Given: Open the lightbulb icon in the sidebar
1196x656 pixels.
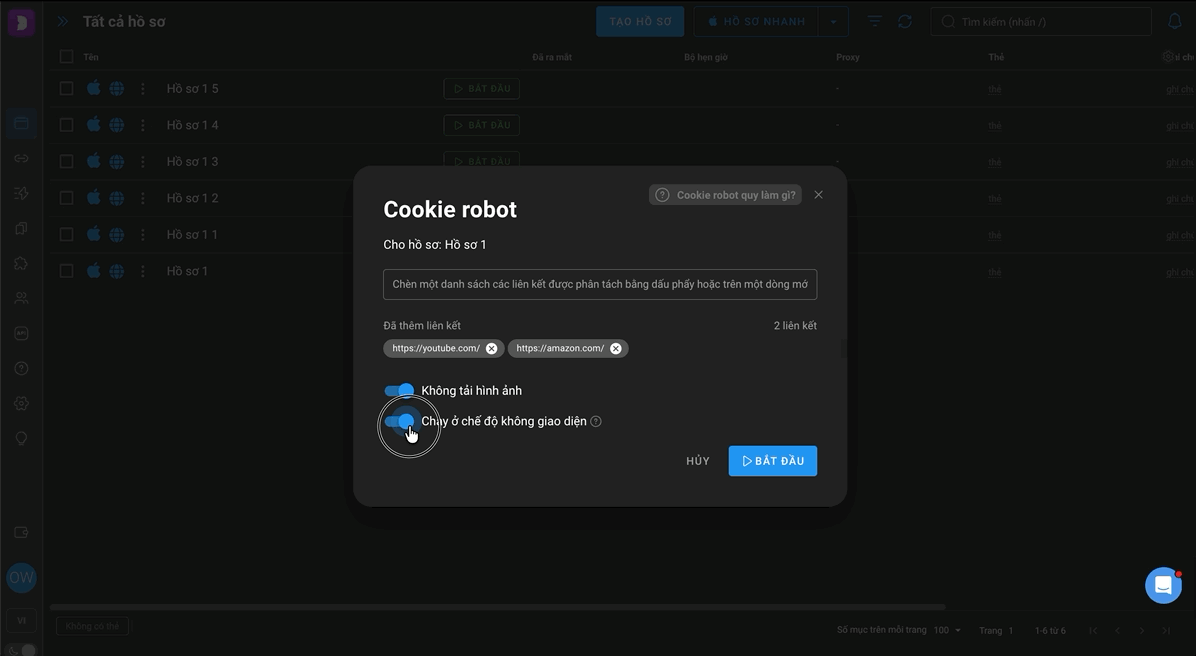Looking at the screenshot, I should point(21,439).
